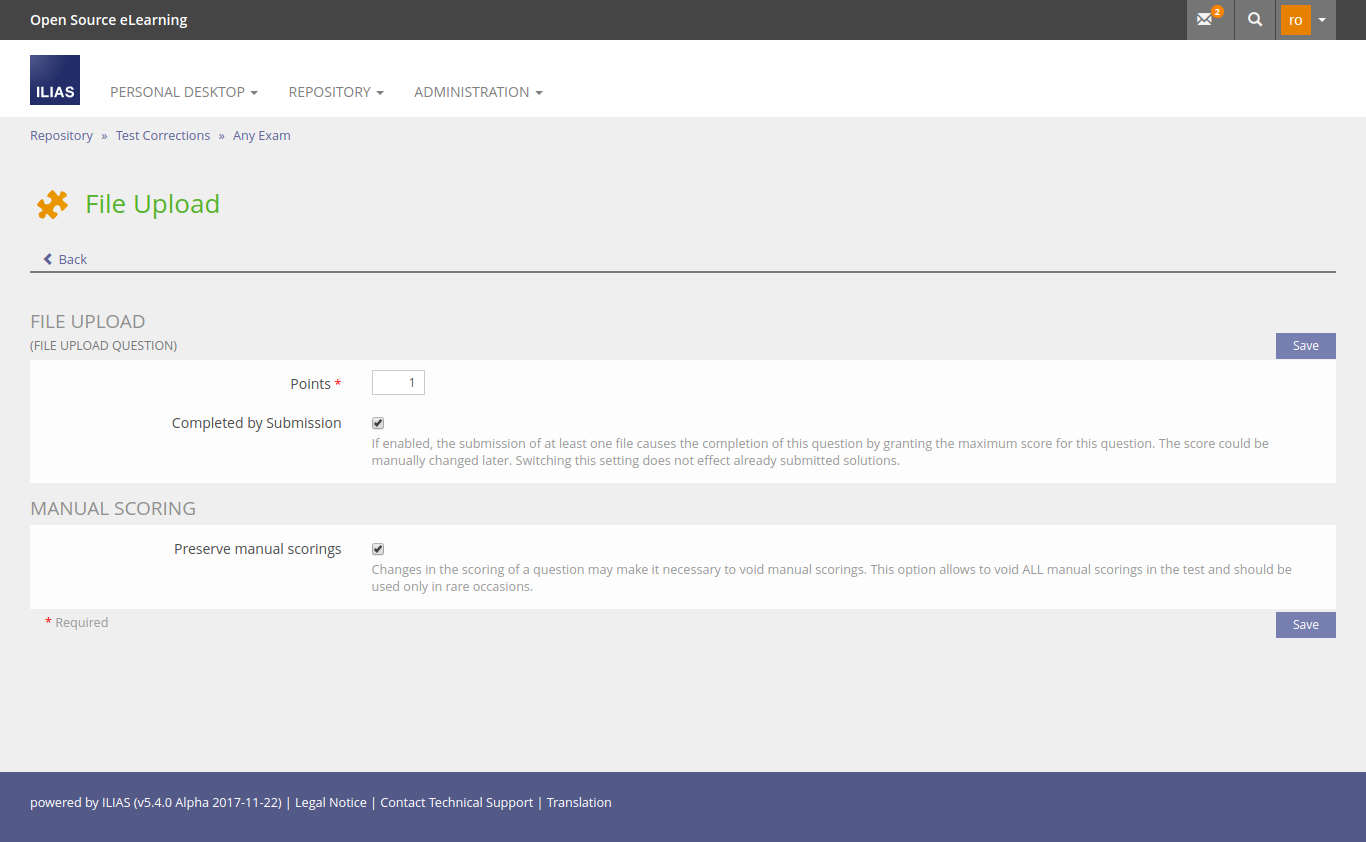This screenshot has height=842, width=1366.
Task: Go to Repository breadcrumb link
Action: [x=61, y=136]
